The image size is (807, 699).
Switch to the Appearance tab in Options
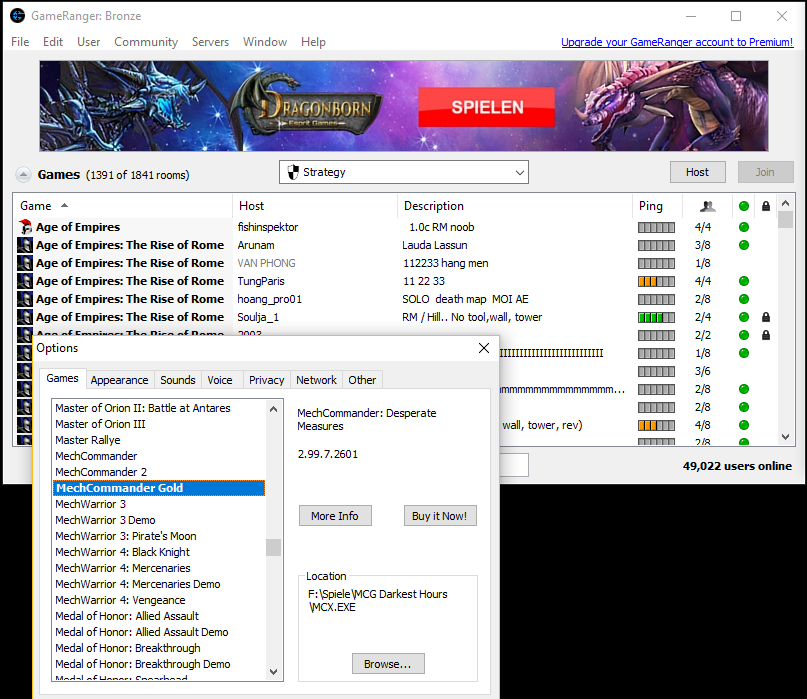click(119, 380)
